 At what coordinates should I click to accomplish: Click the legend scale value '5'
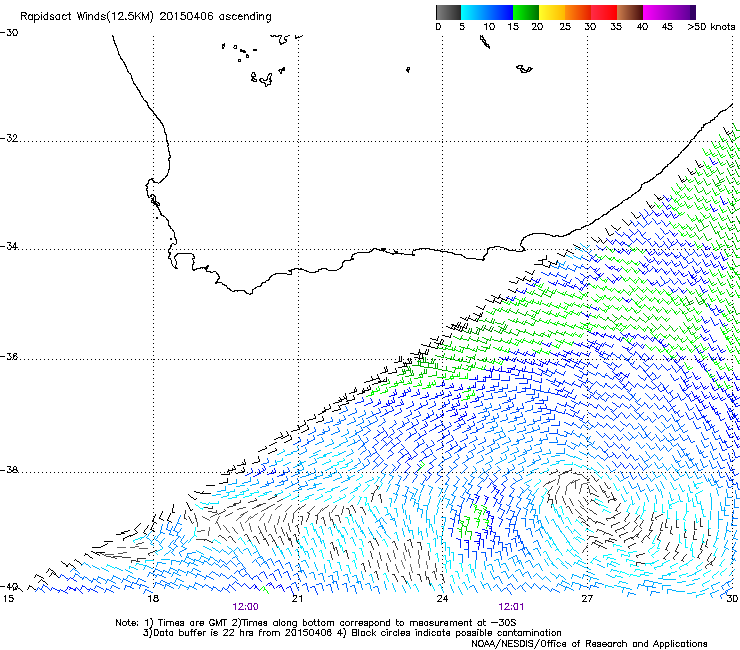click(x=462, y=27)
